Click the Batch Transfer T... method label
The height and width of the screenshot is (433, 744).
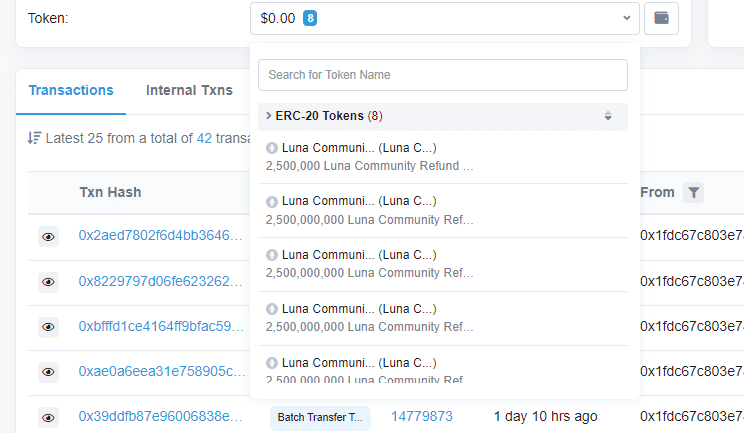coord(320,417)
